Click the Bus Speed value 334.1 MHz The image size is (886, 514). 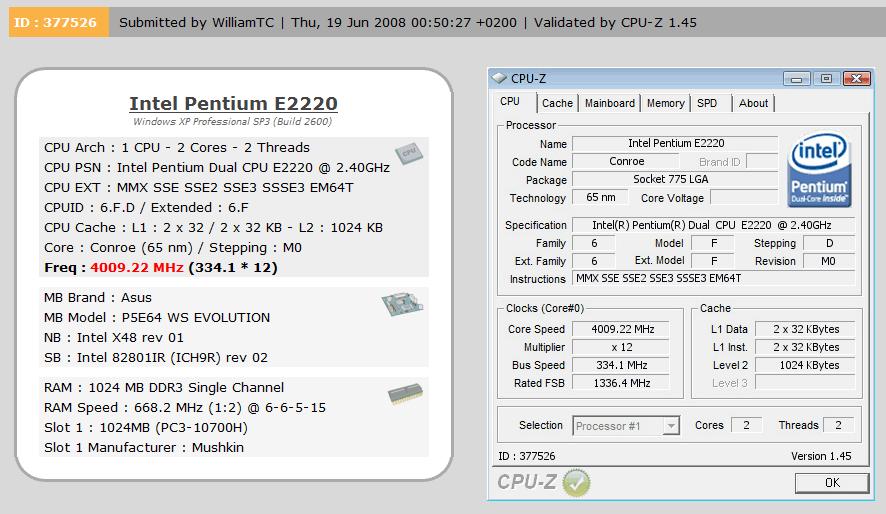coord(622,365)
